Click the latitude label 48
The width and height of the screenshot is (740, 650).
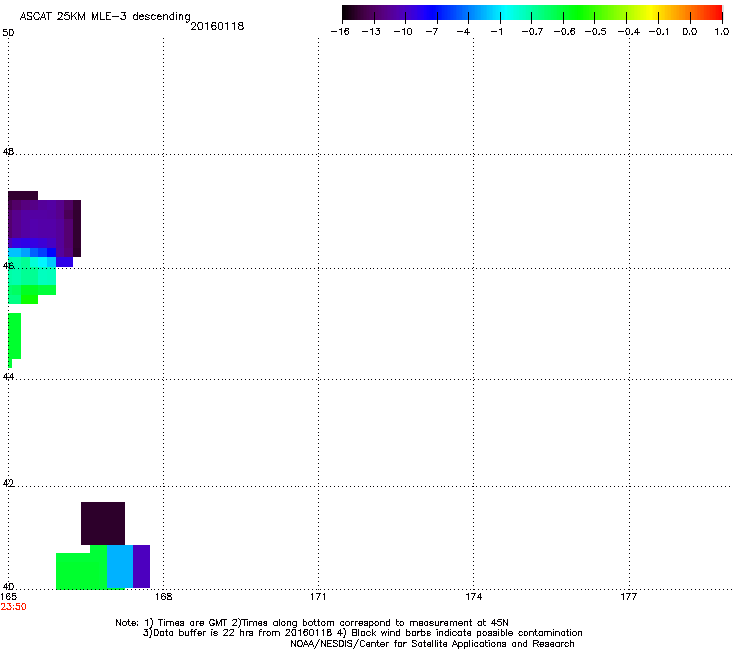point(8,152)
